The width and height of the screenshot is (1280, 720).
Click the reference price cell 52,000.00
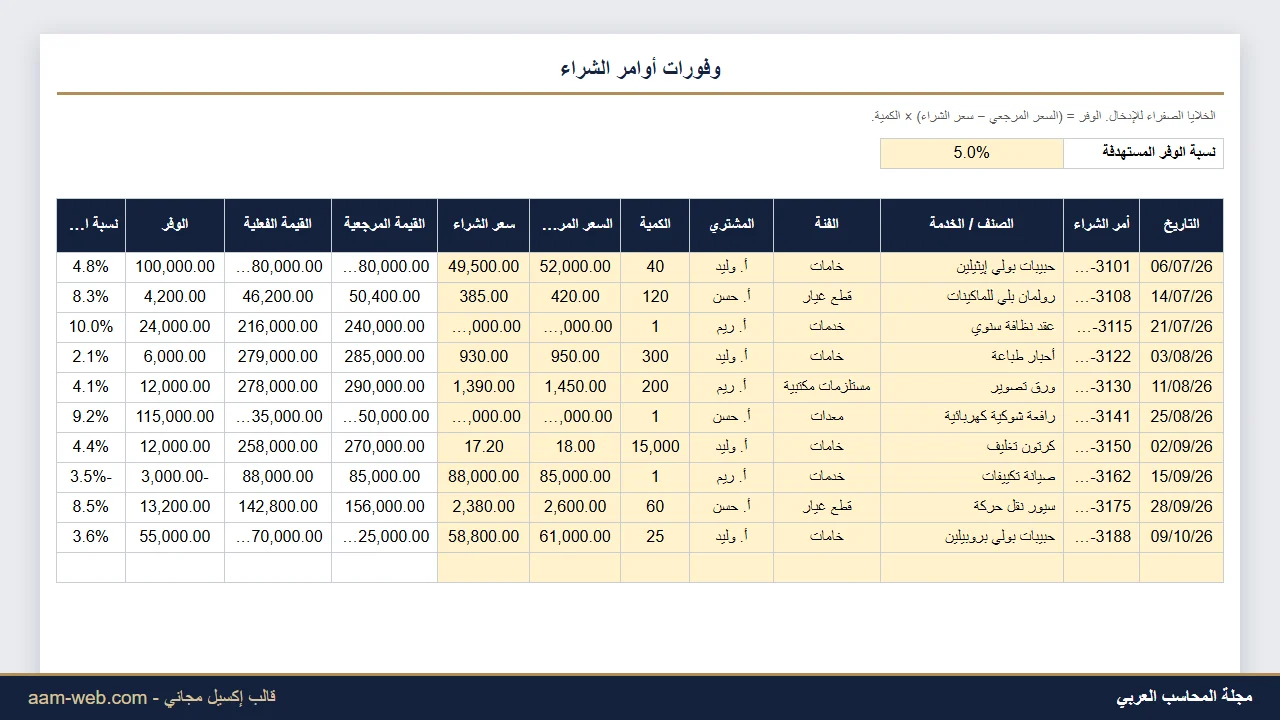click(x=575, y=267)
